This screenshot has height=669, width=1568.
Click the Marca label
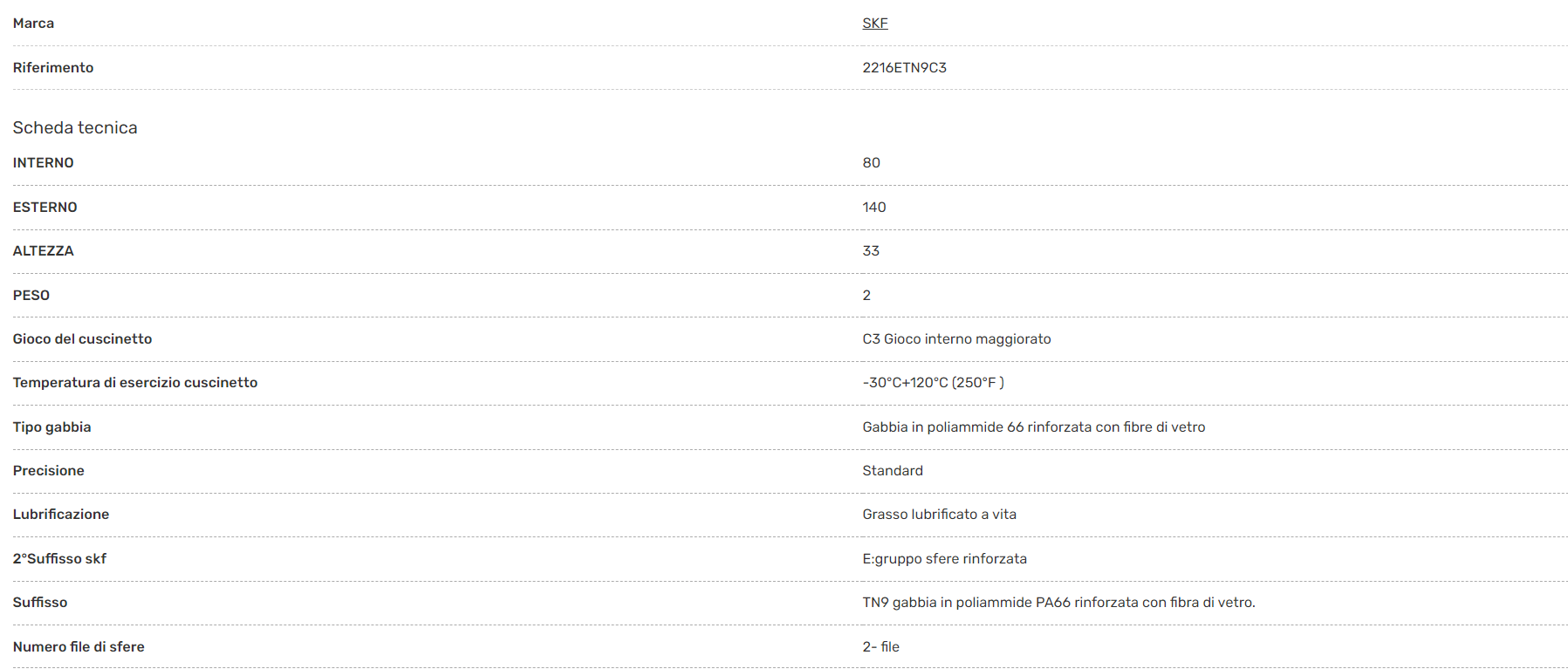(33, 24)
